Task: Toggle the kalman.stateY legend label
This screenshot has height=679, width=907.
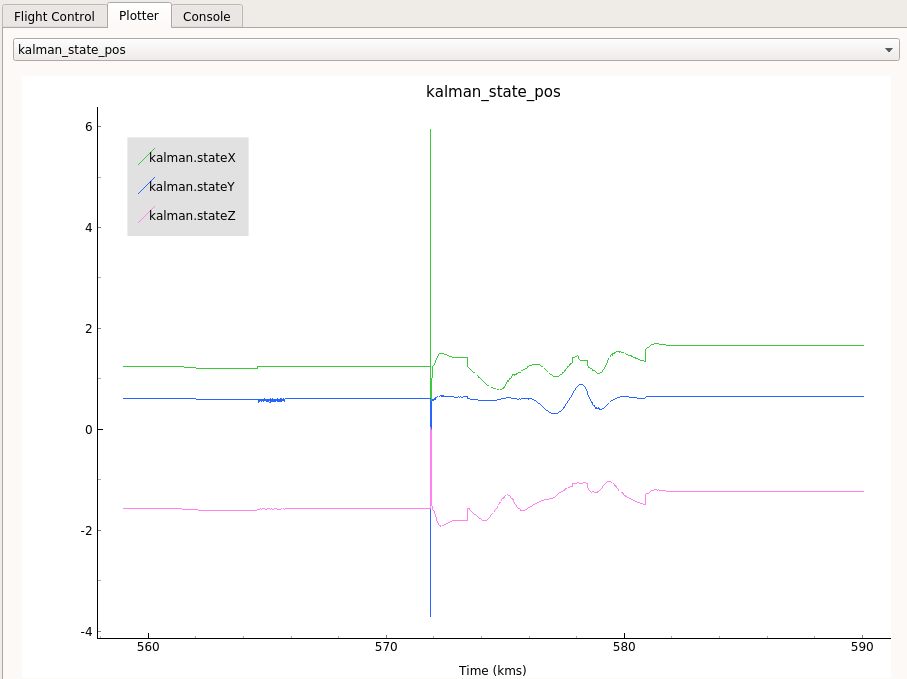Action: pyautogui.click(x=192, y=186)
